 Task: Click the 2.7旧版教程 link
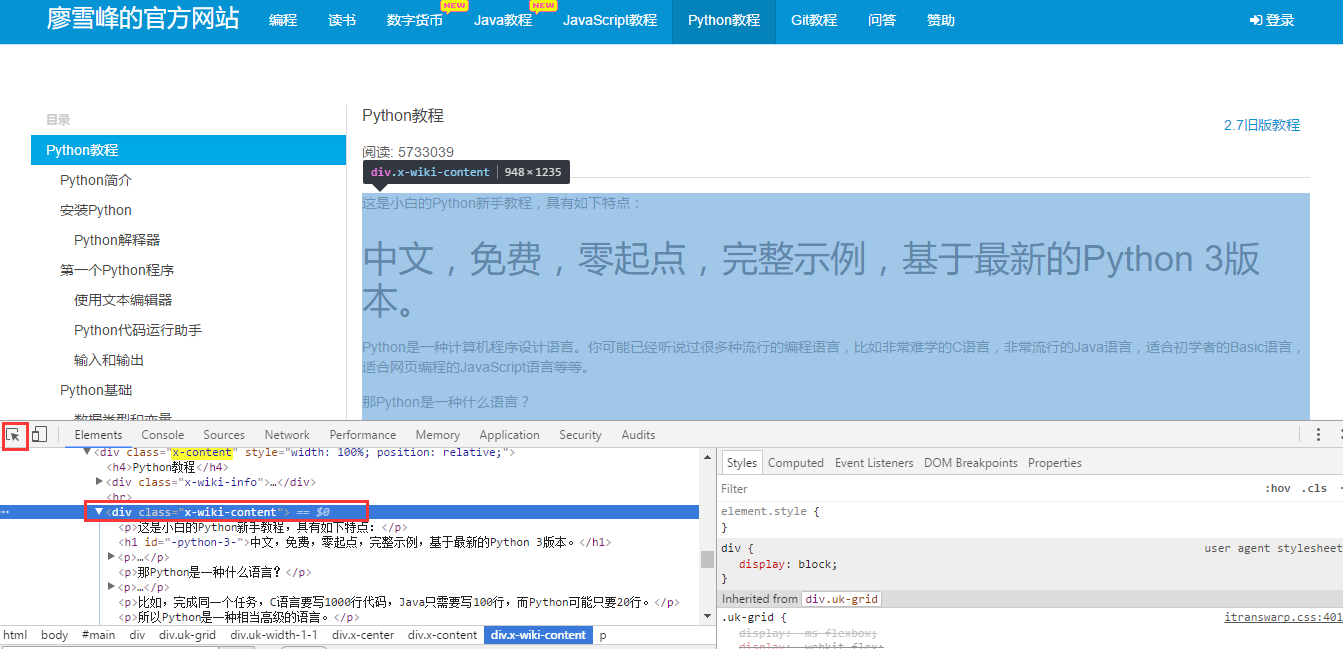coord(1262,125)
